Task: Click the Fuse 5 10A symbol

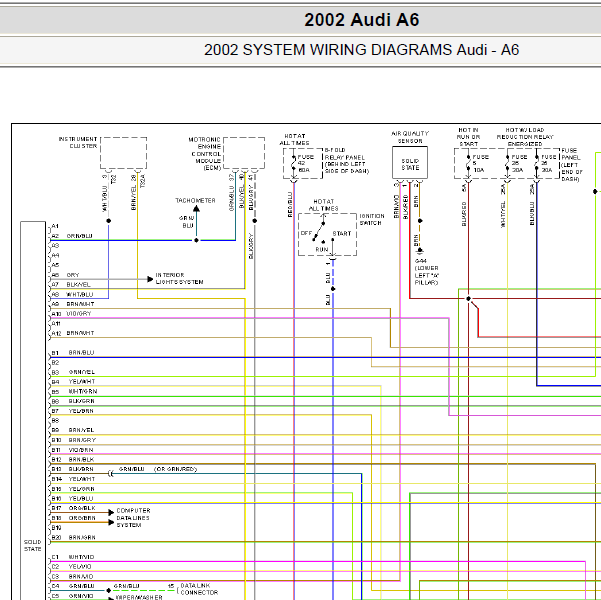Action: click(x=468, y=163)
